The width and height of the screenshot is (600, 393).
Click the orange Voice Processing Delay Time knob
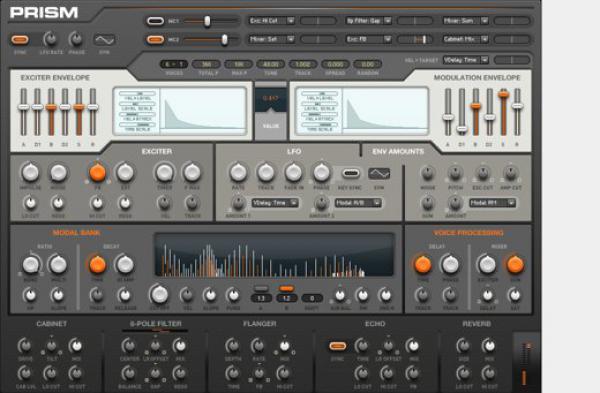pyautogui.click(x=422, y=264)
